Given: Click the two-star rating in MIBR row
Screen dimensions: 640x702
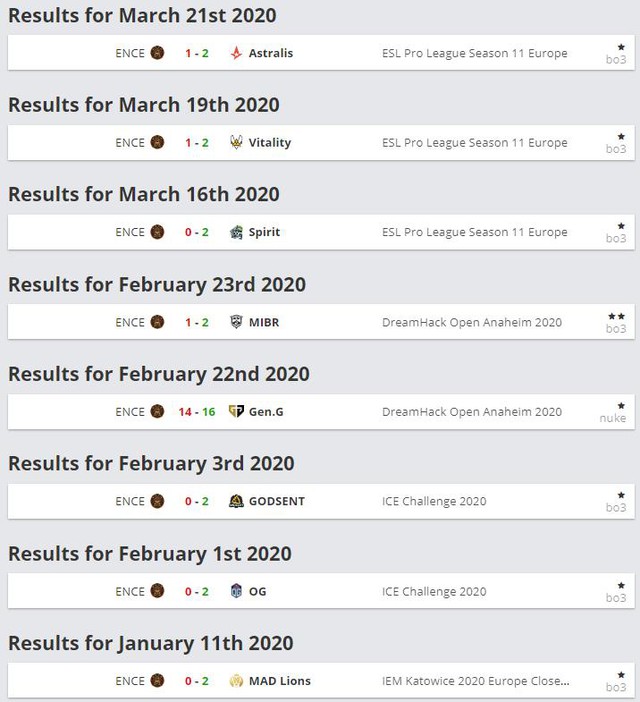Looking at the screenshot, I should point(616,315).
